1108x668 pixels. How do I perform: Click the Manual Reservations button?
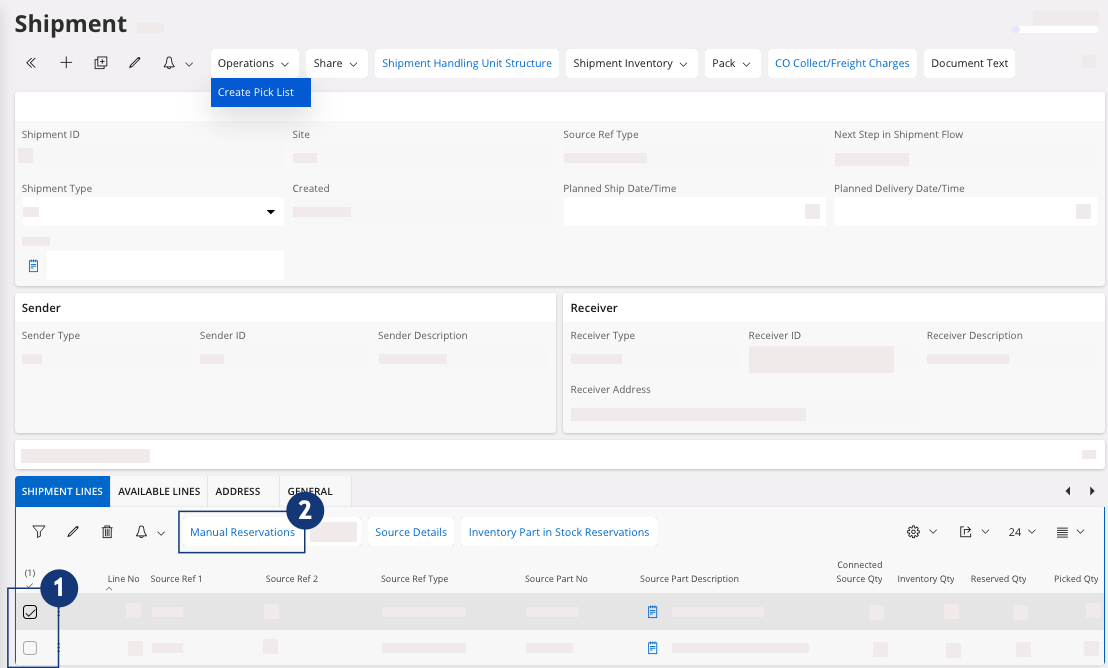tap(242, 532)
